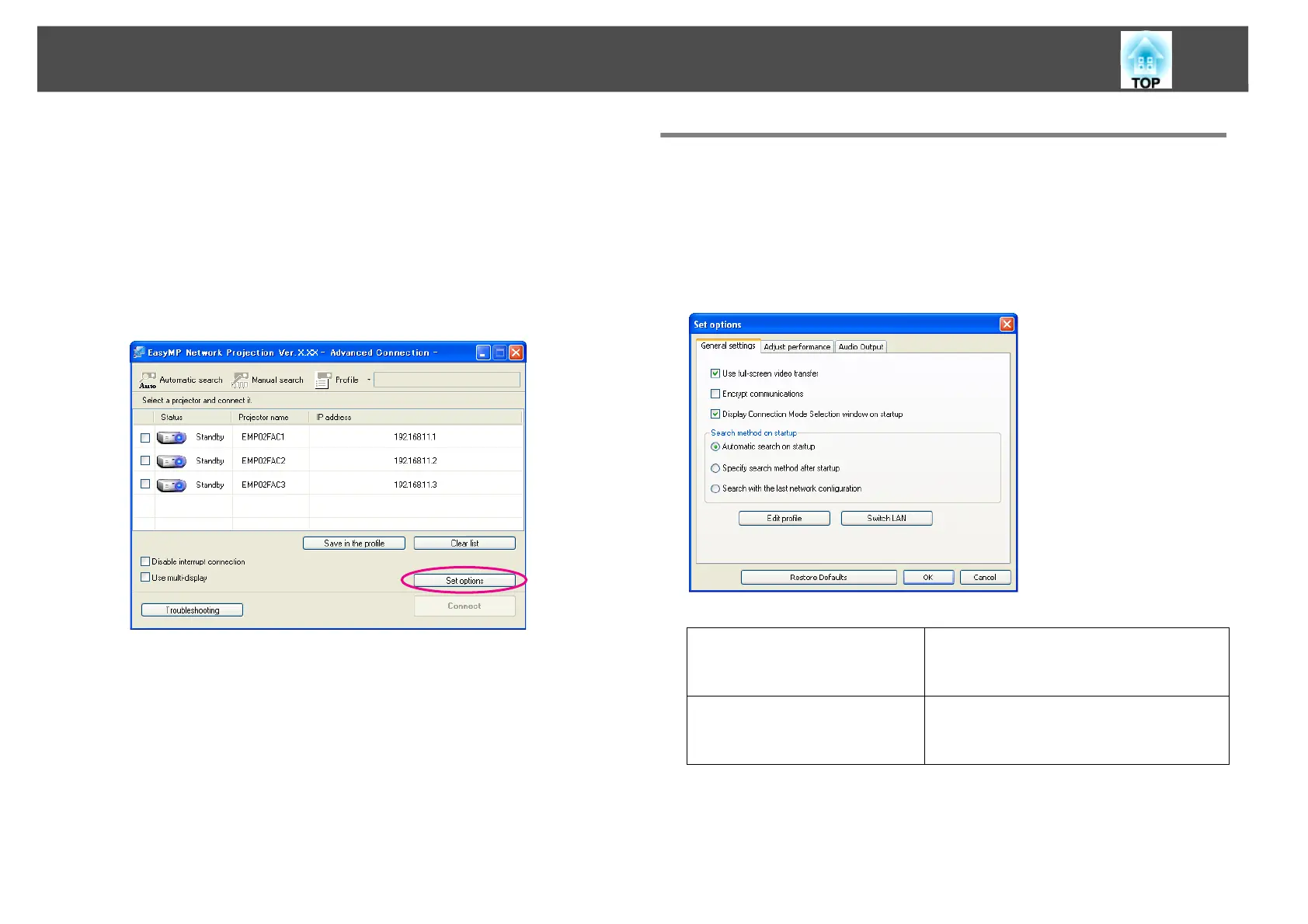Viewport: 1308px width, 924px height.
Task: Click projector icon in EMP02FAC3 row
Action: 172,485
